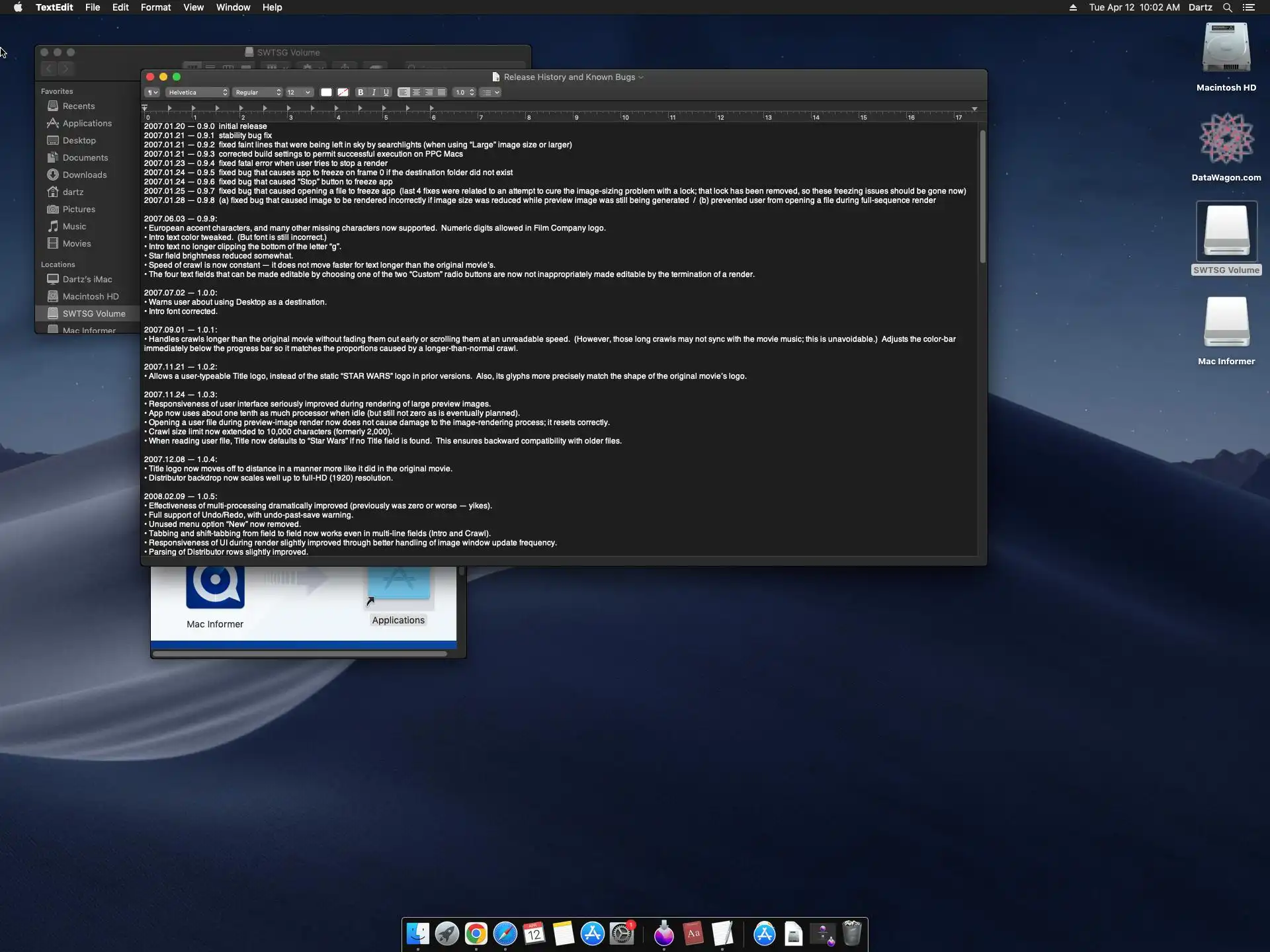Select SWTSG Volume in Finder sidebar
The width and height of the screenshot is (1270, 952).
(93, 313)
